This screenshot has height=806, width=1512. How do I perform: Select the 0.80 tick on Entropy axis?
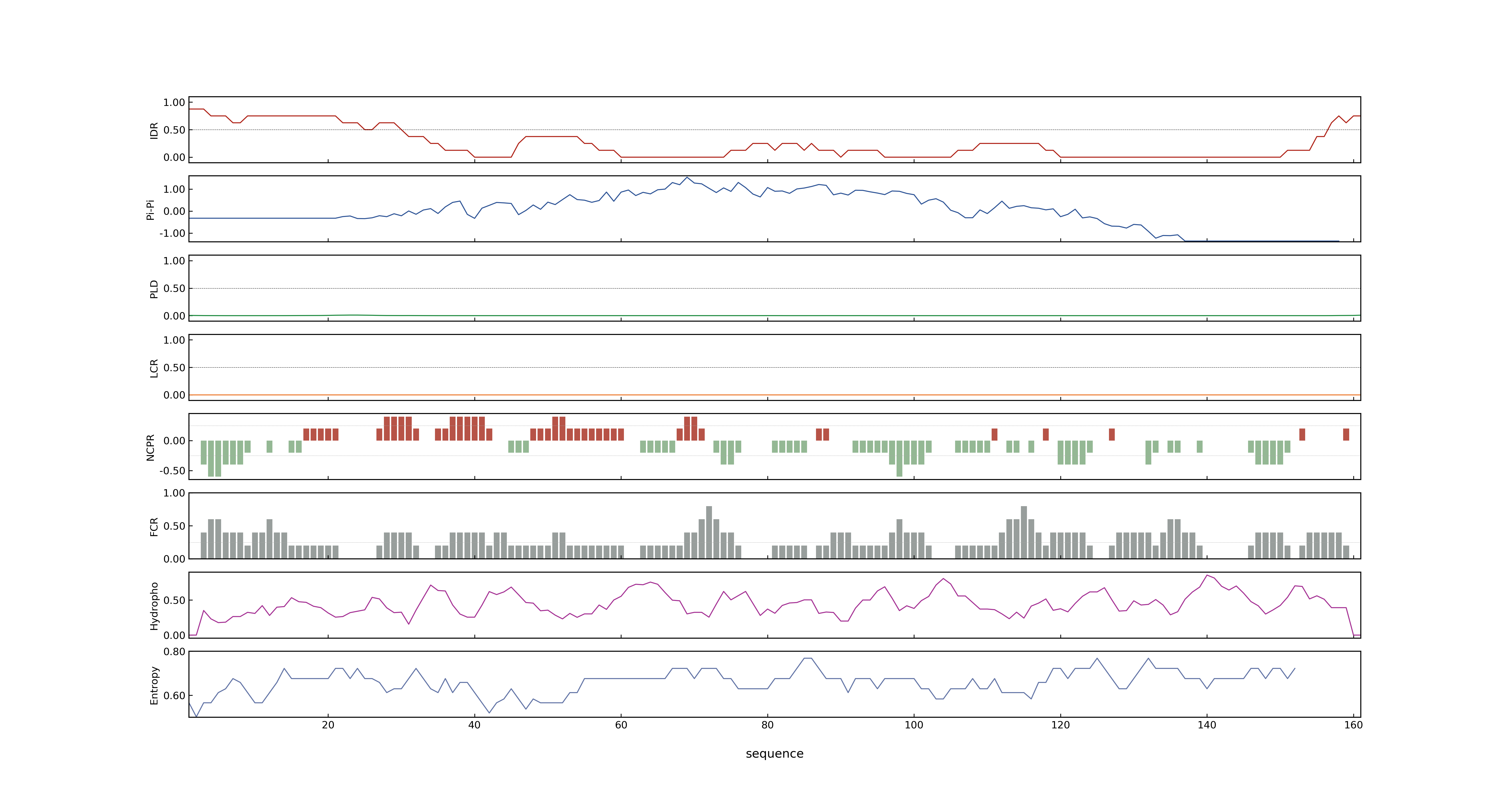[174, 651]
